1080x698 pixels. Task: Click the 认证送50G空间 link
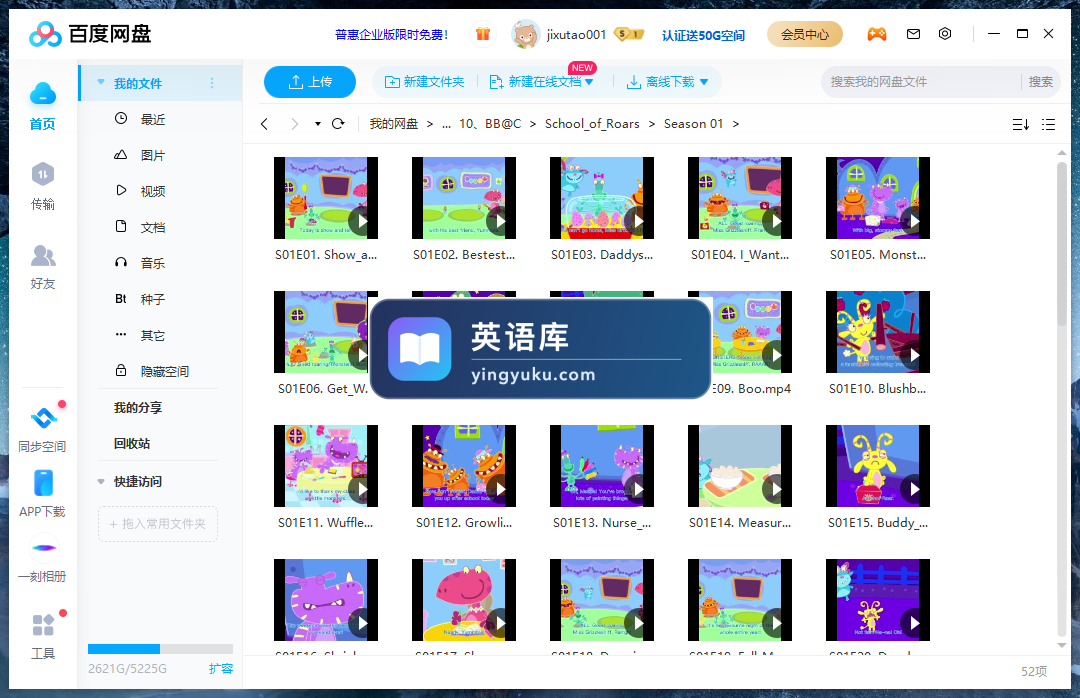(x=703, y=35)
